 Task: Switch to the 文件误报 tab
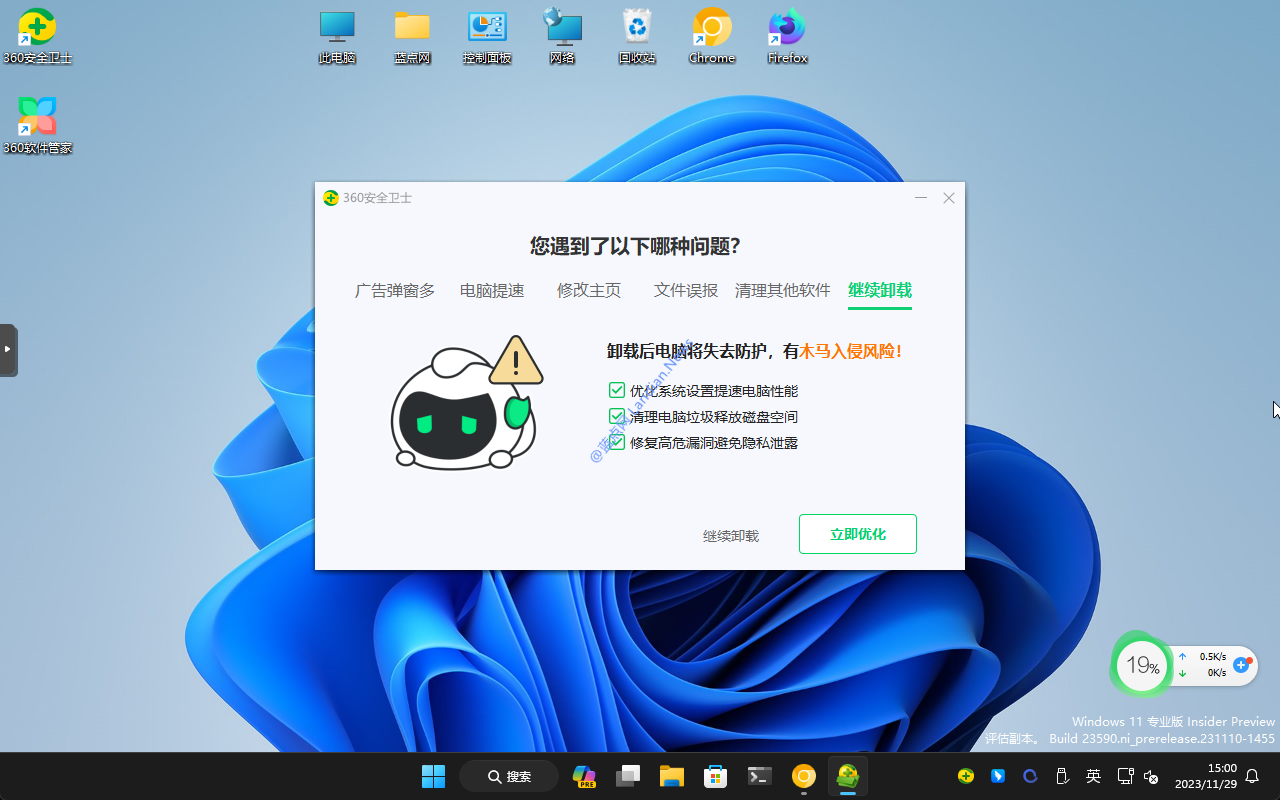(x=686, y=290)
